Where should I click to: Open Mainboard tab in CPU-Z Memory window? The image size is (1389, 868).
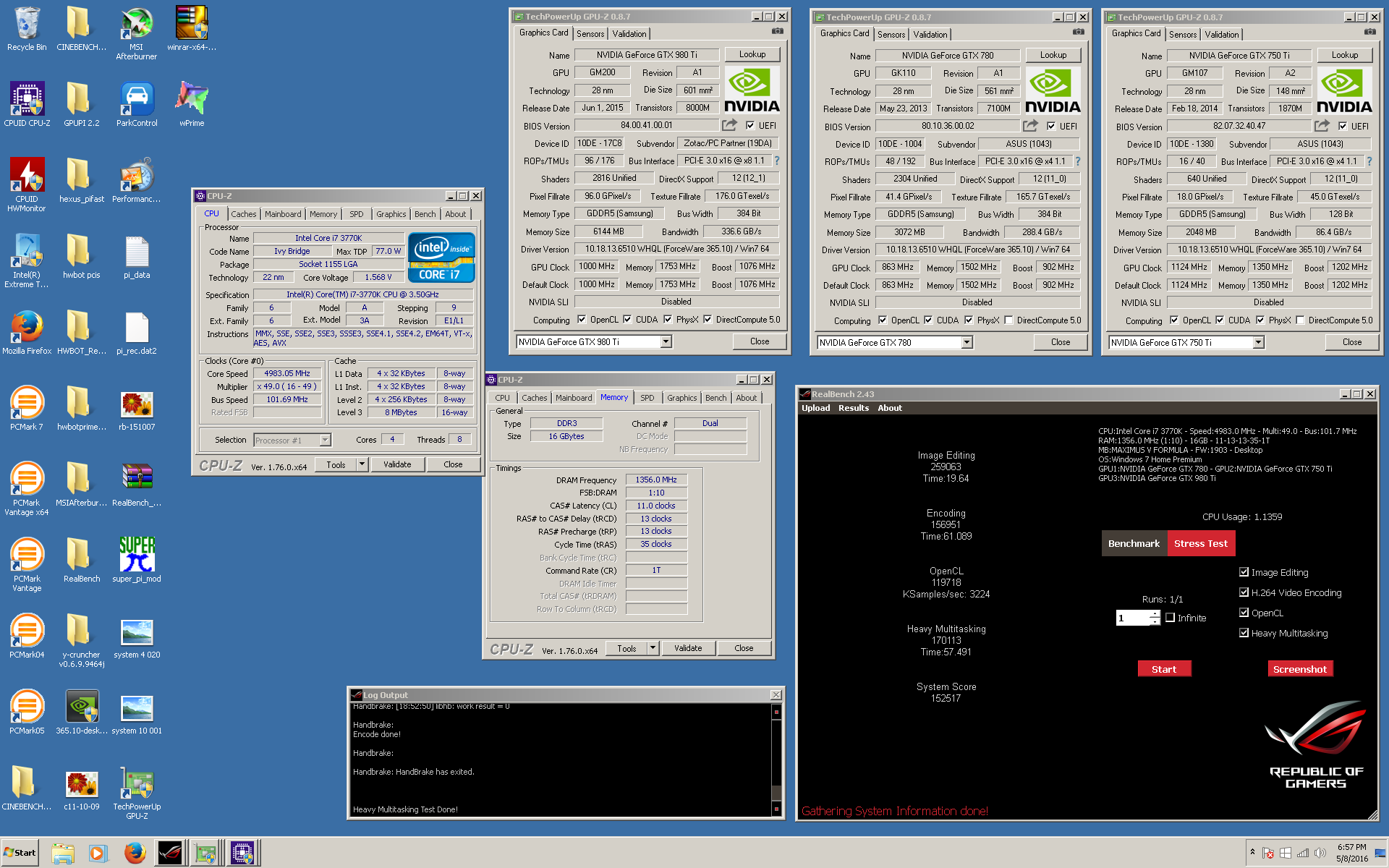[x=574, y=398]
